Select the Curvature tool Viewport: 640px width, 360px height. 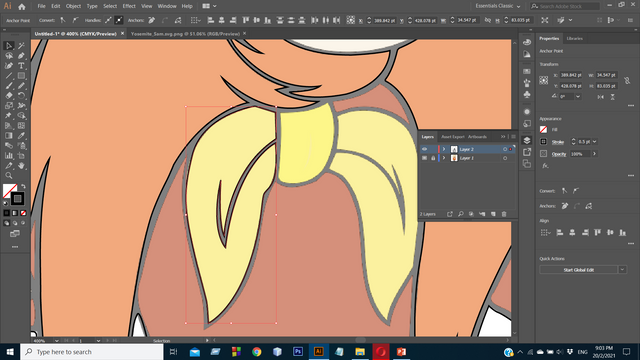[x=9, y=66]
